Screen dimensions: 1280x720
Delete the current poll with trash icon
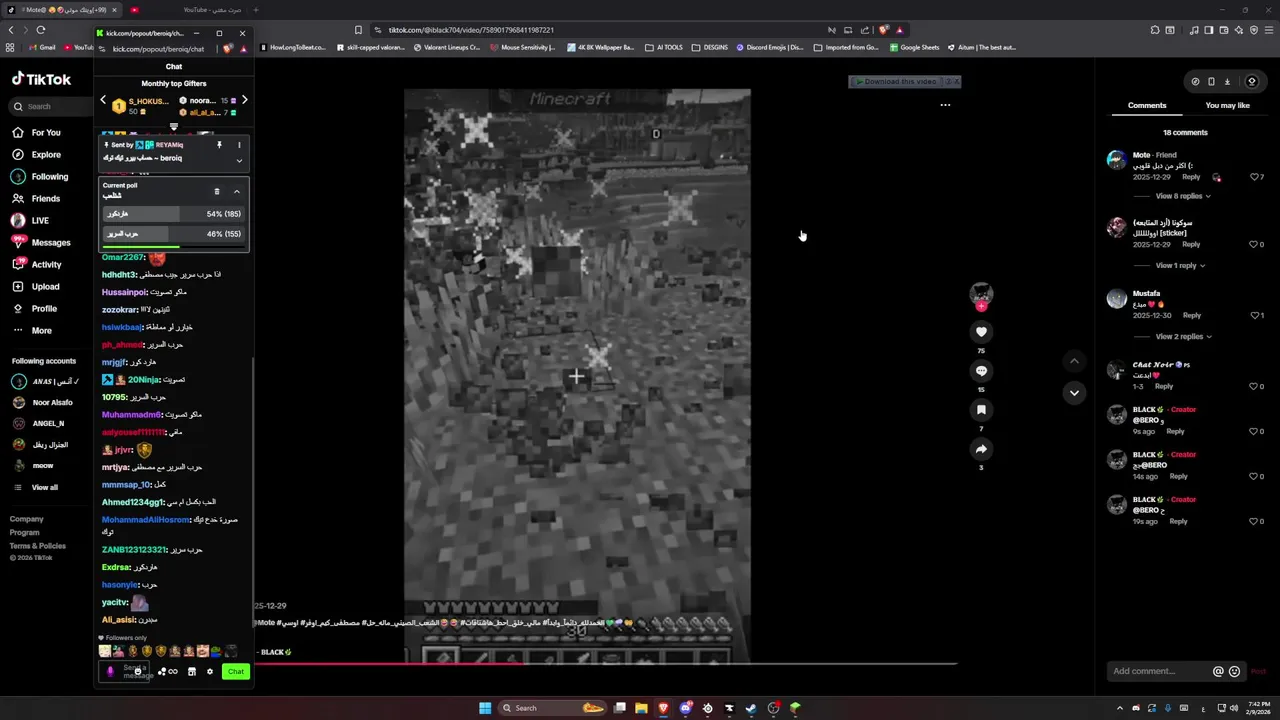[217, 191]
